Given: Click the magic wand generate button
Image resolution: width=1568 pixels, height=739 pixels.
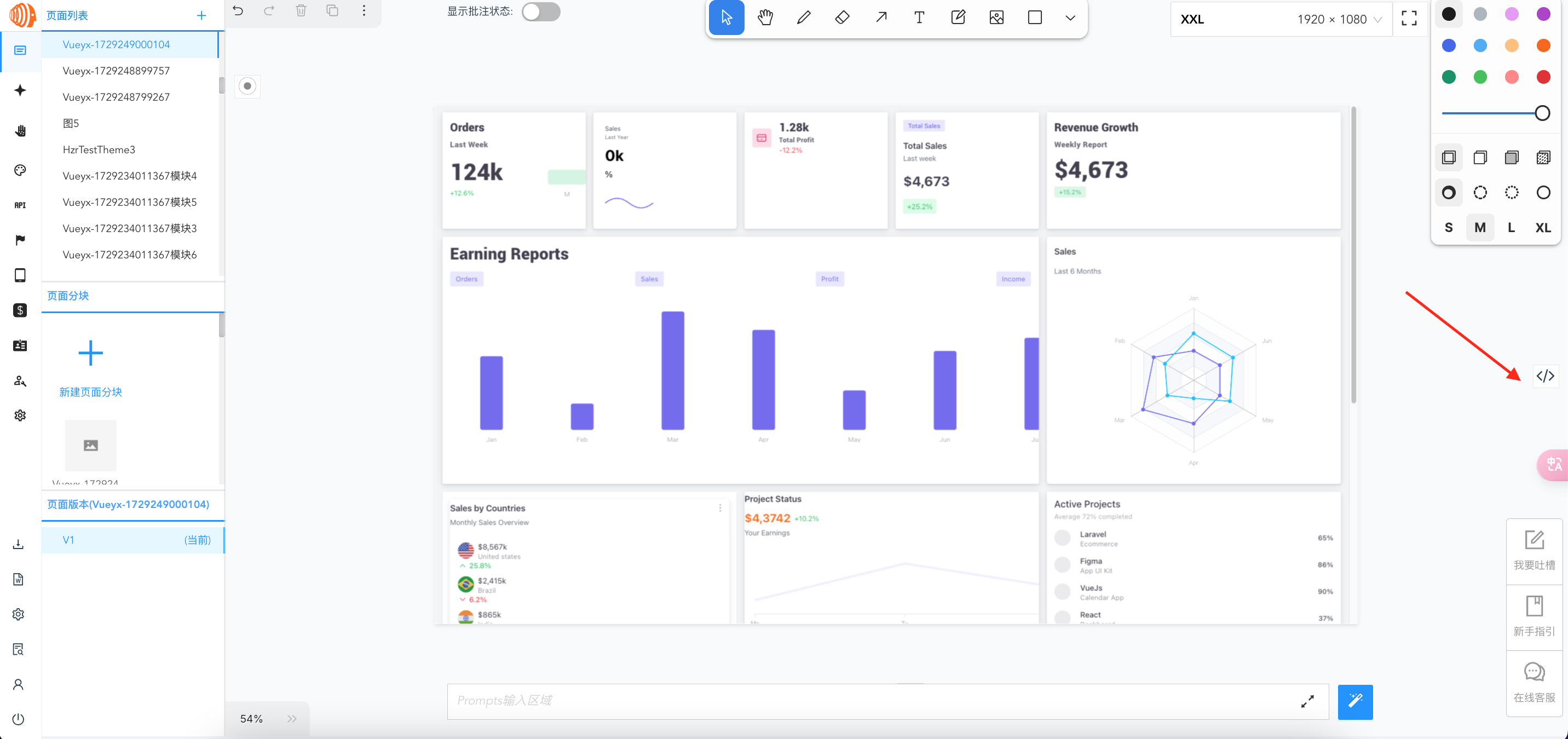Looking at the screenshot, I should (x=1355, y=701).
